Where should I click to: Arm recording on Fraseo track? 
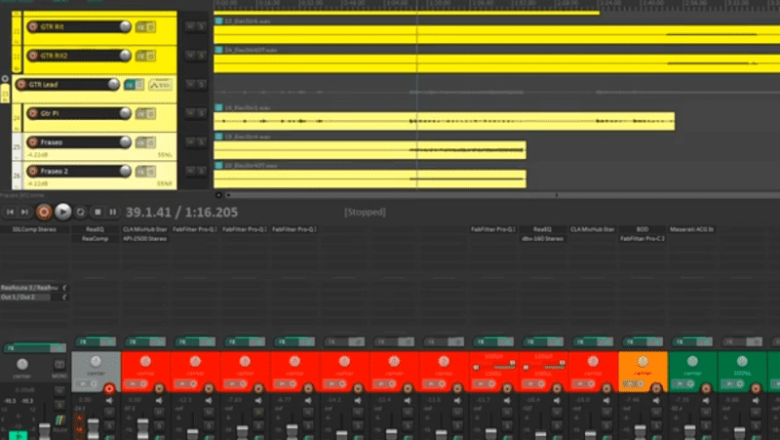[33, 142]
